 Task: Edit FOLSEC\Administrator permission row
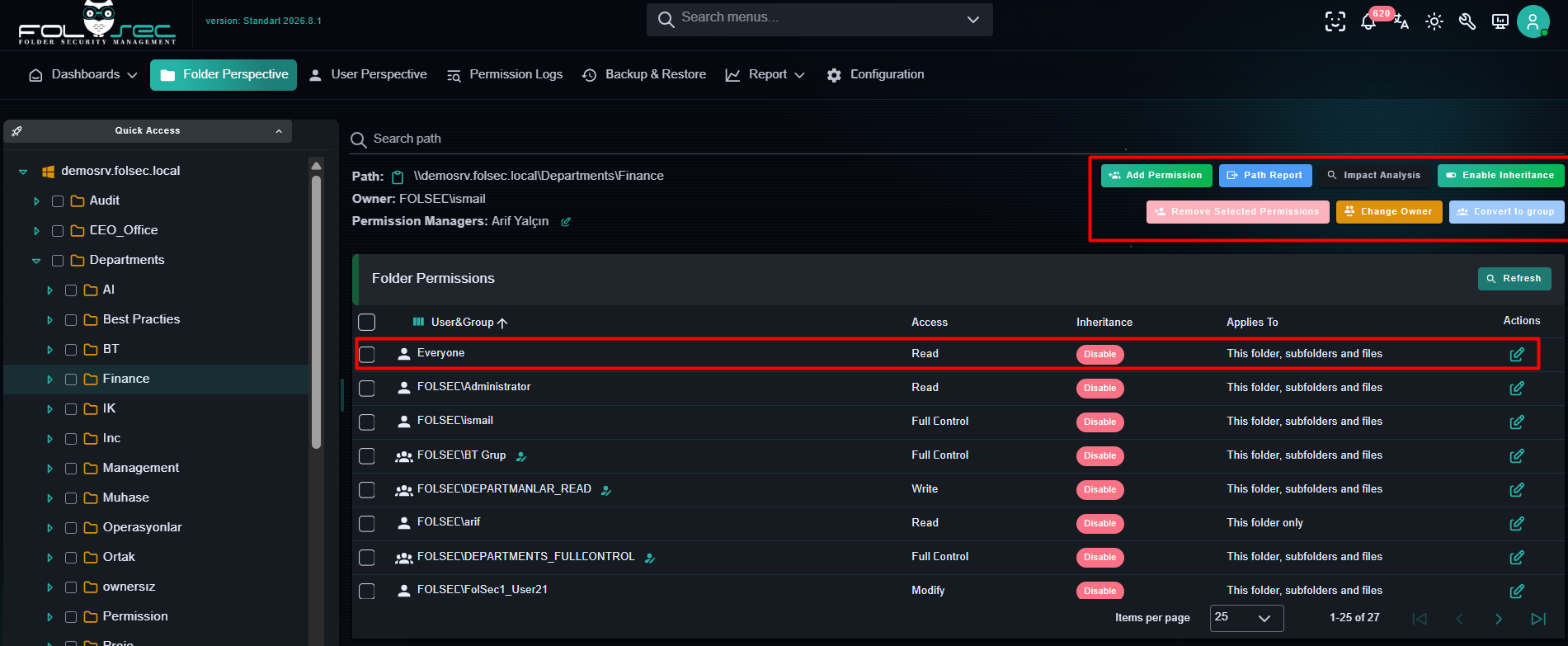tap(1516, 388)
